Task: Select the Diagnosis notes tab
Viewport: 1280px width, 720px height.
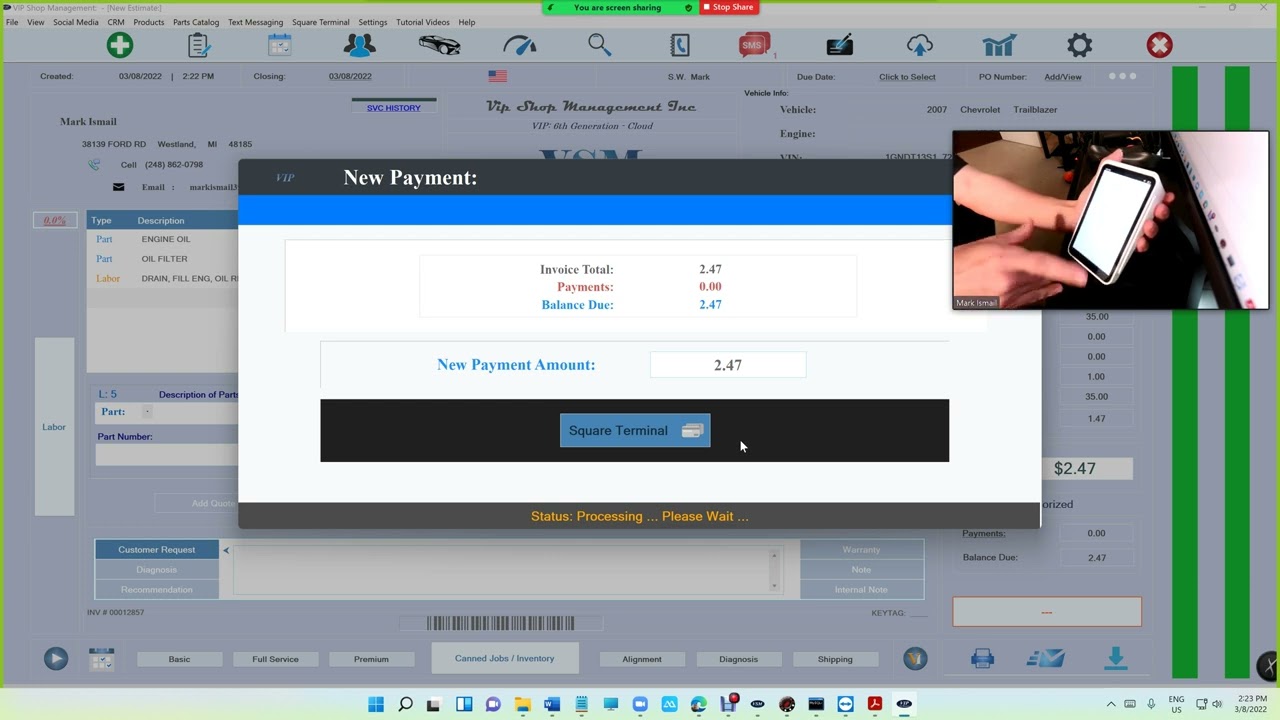Action: click(157, 570)
